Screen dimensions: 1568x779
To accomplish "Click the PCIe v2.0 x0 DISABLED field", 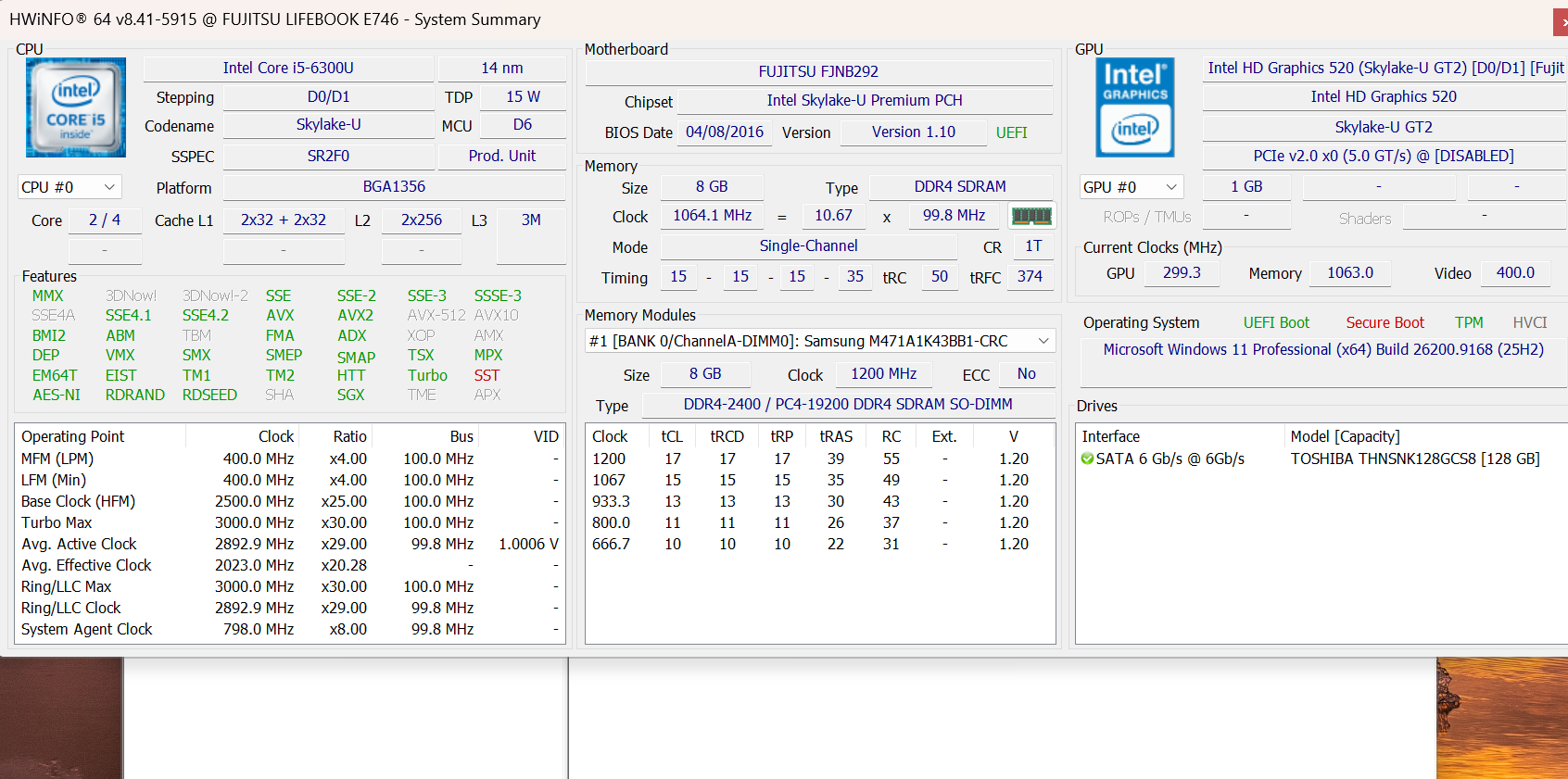I will pos(1384,156).
